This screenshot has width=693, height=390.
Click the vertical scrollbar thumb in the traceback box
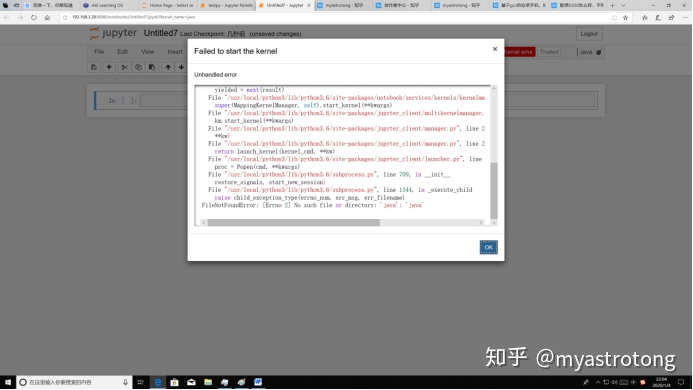click(494, 190)
